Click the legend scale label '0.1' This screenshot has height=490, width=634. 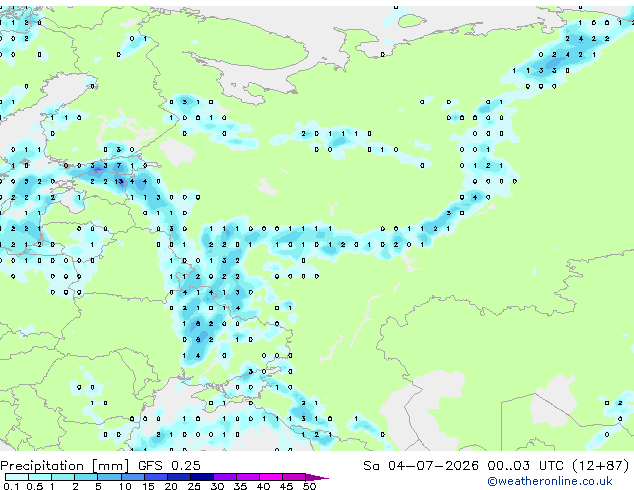(11, 486)
